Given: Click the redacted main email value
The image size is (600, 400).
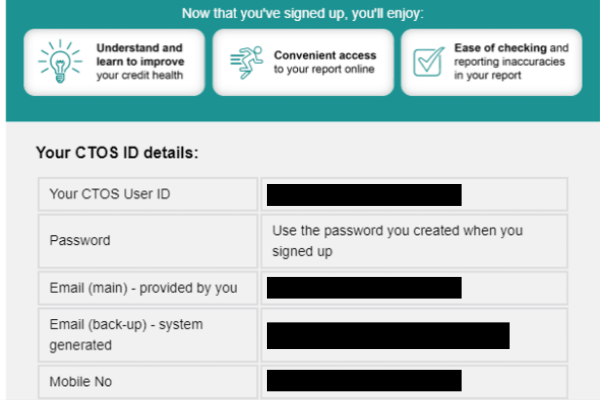Looking at the screenshot, I should coord(364,288).
